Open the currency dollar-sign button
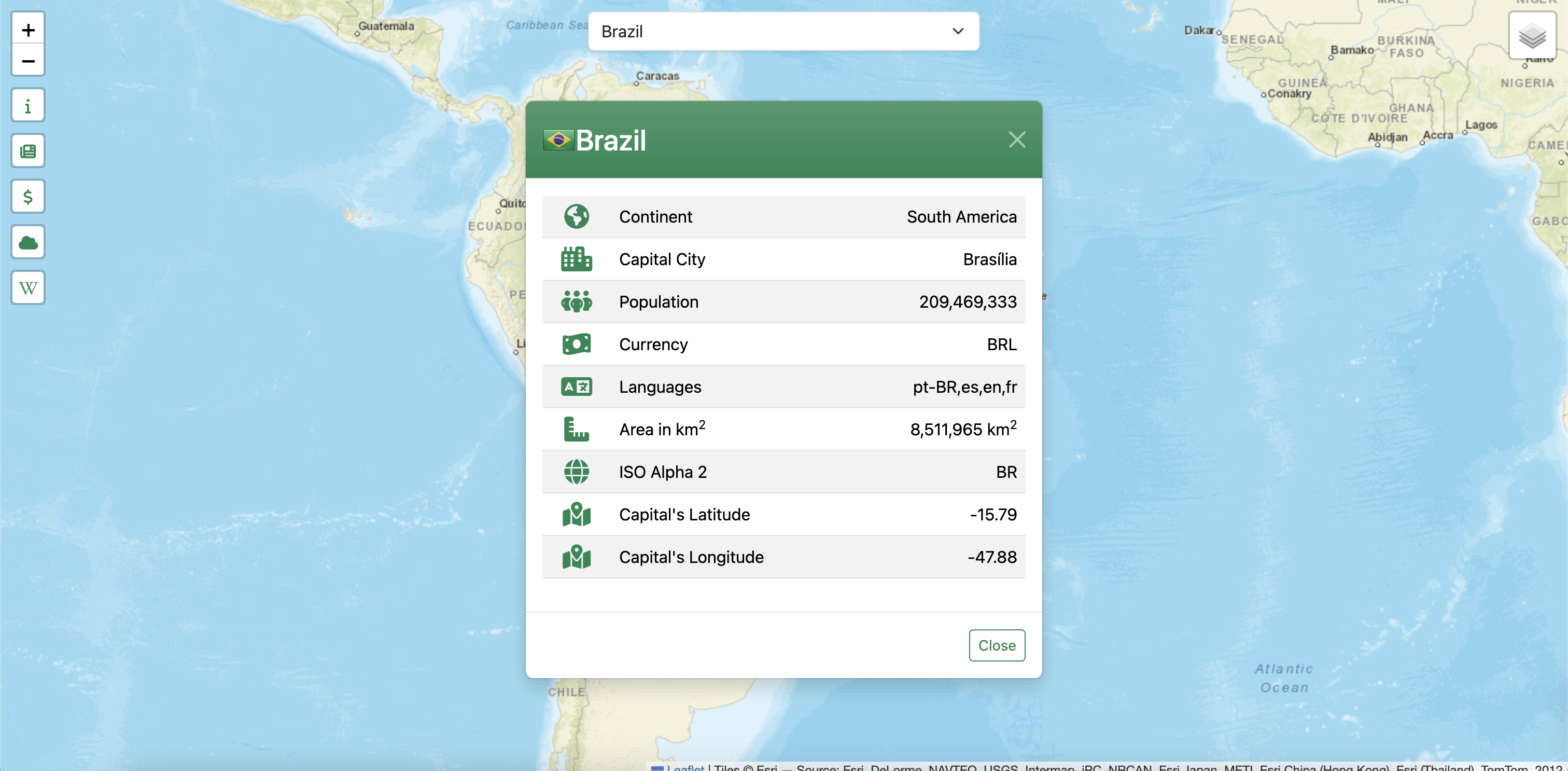Viewport: 1568px width, 771px height. 28,196
